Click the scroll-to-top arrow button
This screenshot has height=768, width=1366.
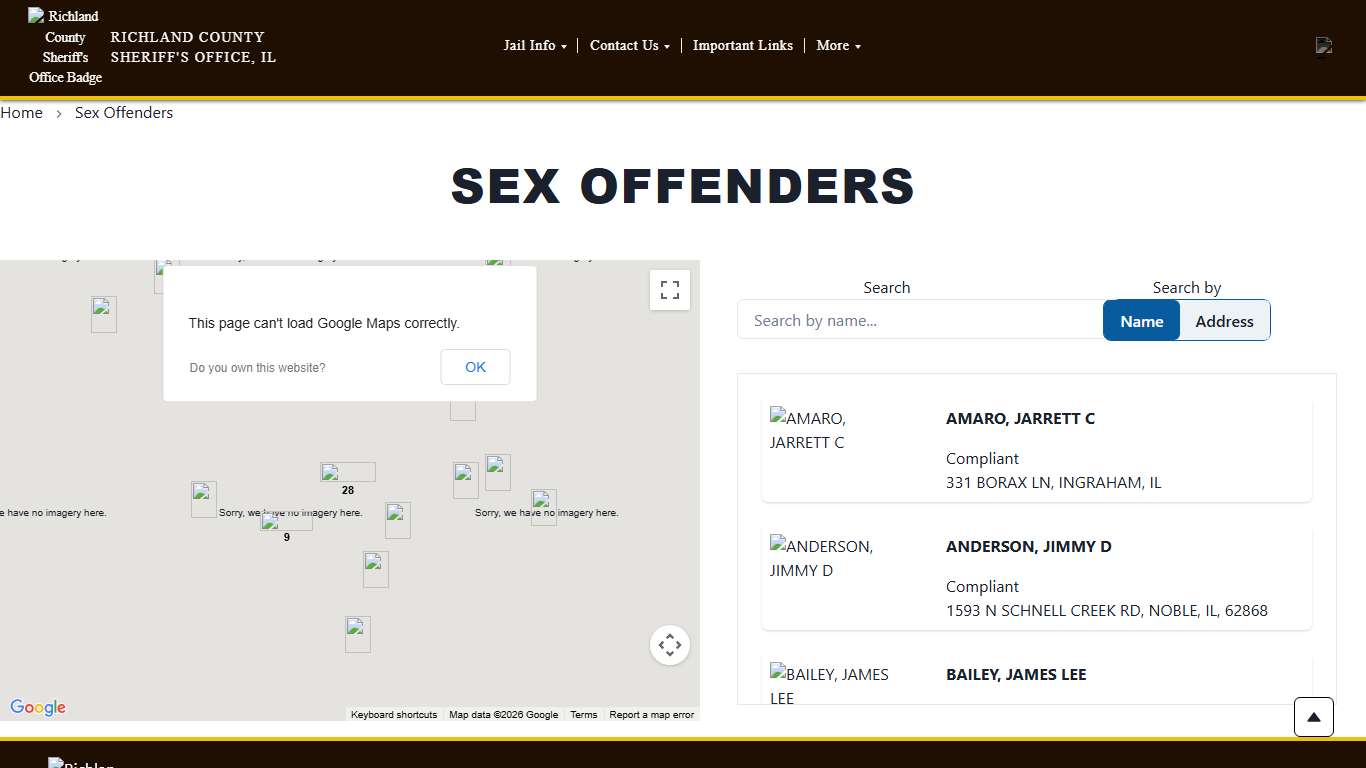point(1313,717)
